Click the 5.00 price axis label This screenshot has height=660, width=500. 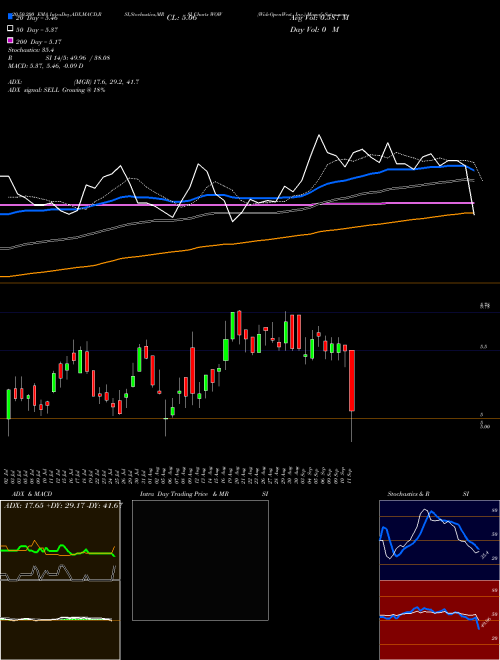coord(485,426)
